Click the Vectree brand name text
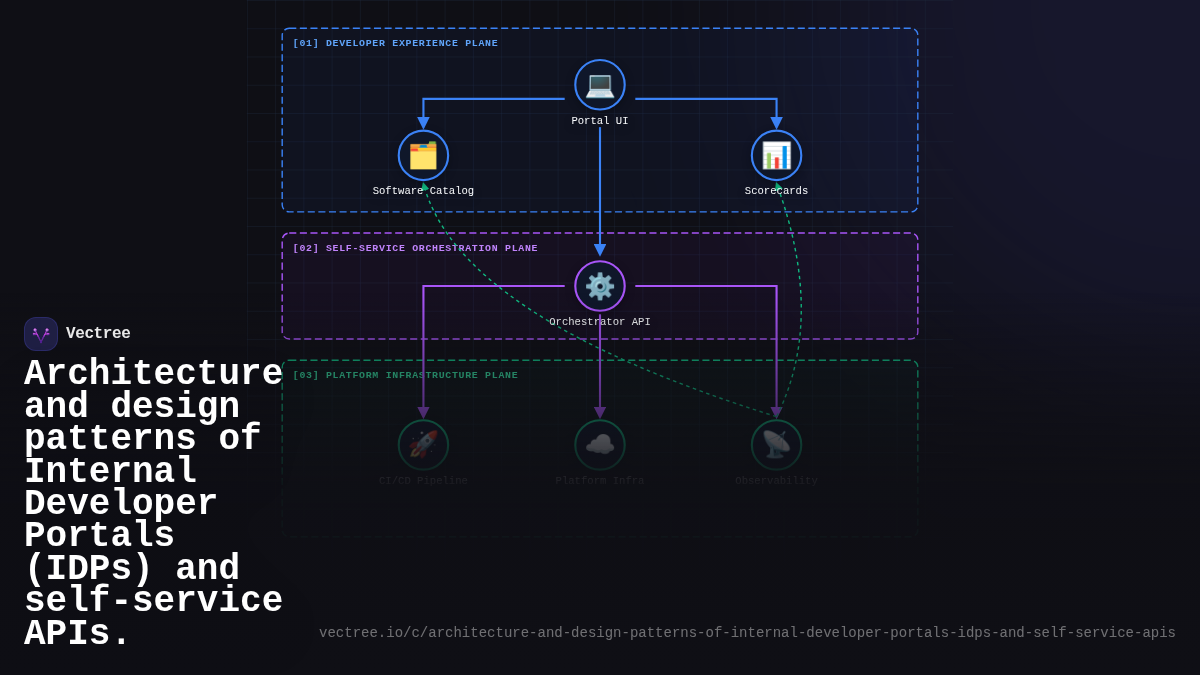 pyautogui.click(x=98, y=333)
